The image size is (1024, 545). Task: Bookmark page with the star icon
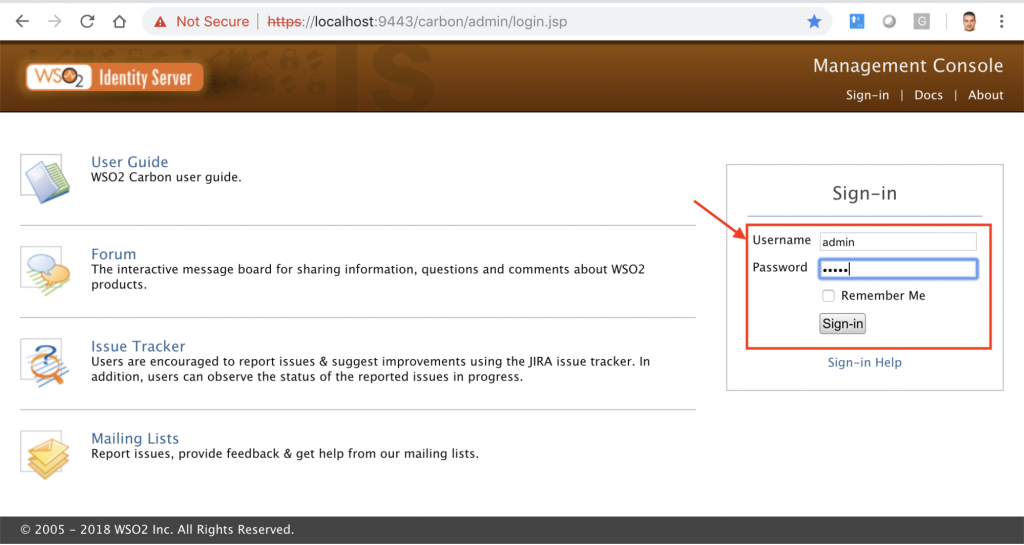(814, 21)
